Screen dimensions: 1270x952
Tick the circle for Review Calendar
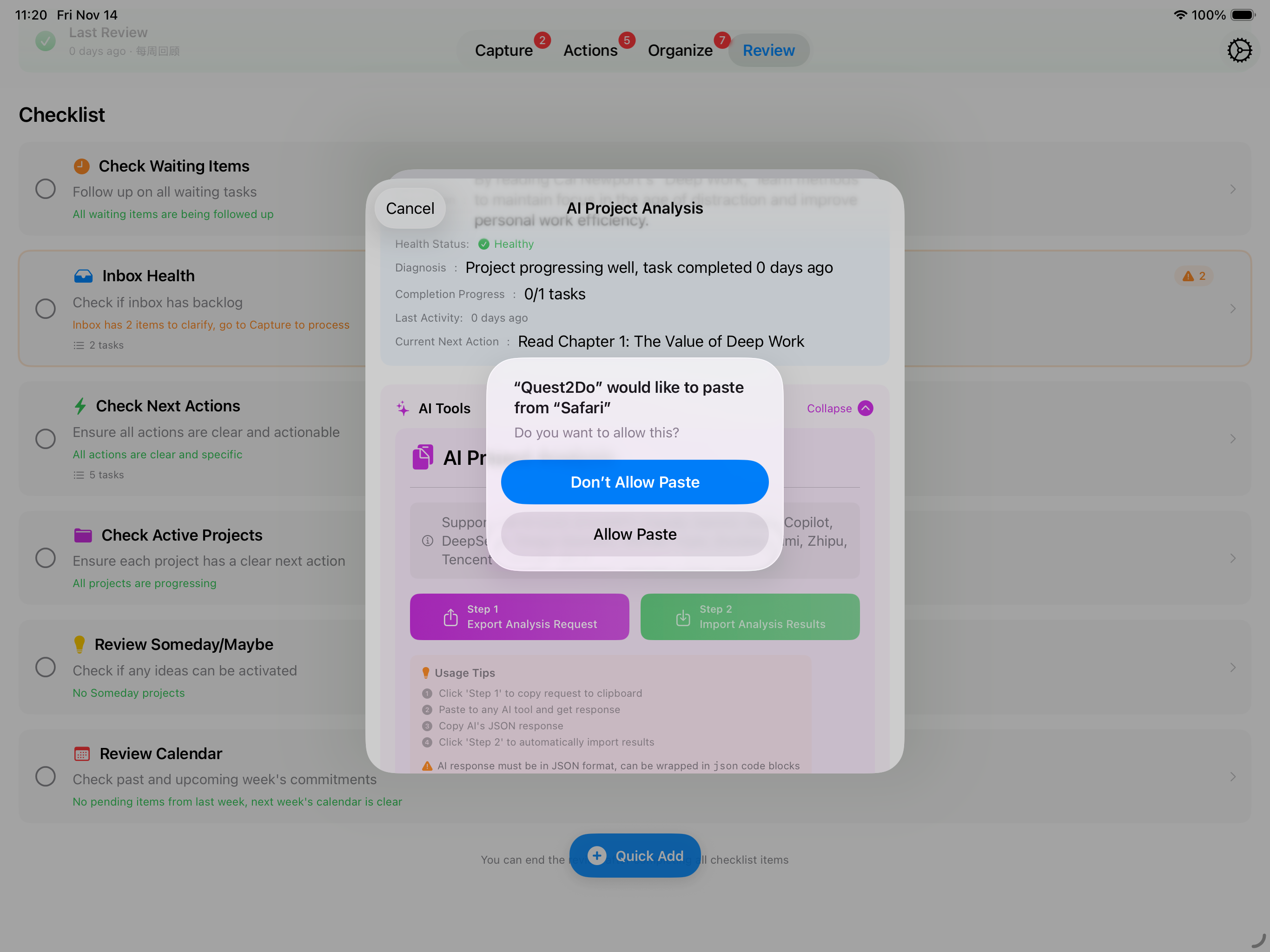coord(46,776)
